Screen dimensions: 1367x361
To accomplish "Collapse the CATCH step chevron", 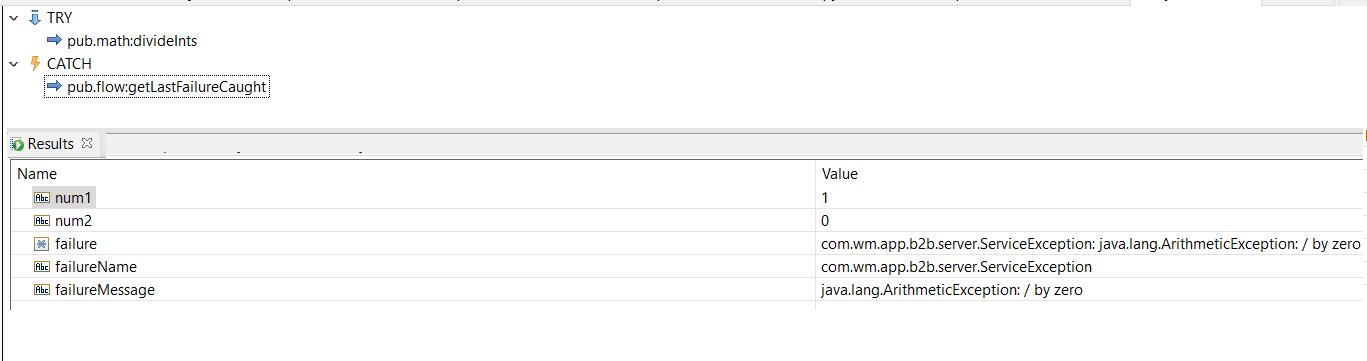I will pyautogui.click(x=14, y=64).
